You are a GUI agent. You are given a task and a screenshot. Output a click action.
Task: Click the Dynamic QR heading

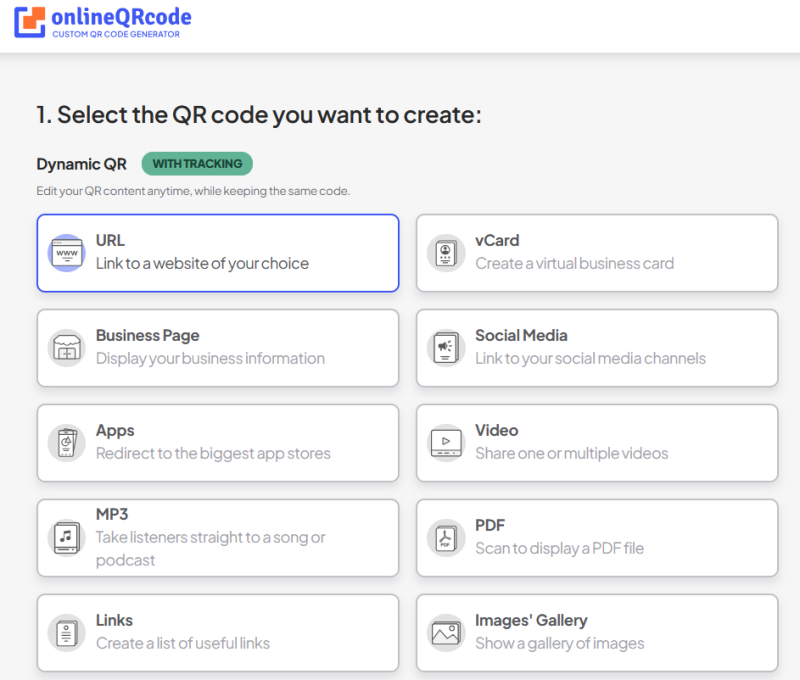coord(81,163)
